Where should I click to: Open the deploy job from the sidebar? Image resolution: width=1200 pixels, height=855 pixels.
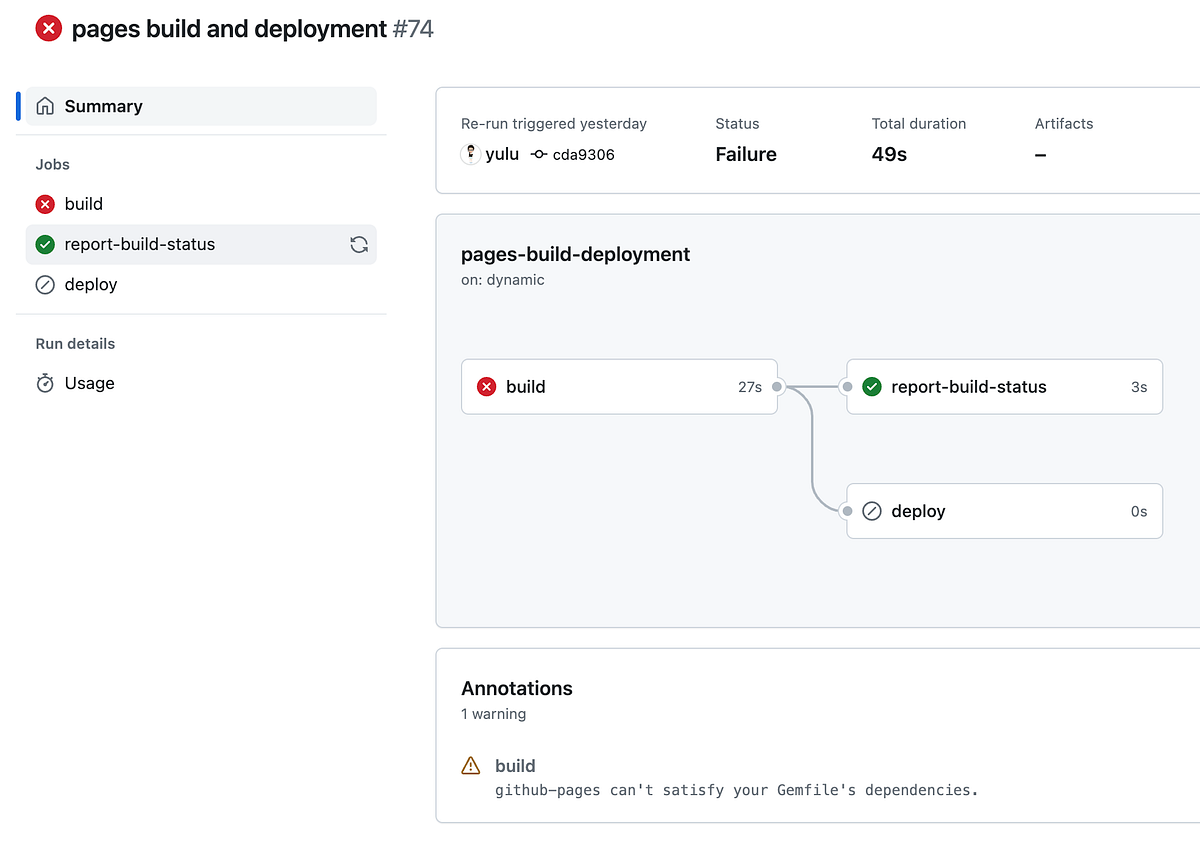click(x=91, y=285)
